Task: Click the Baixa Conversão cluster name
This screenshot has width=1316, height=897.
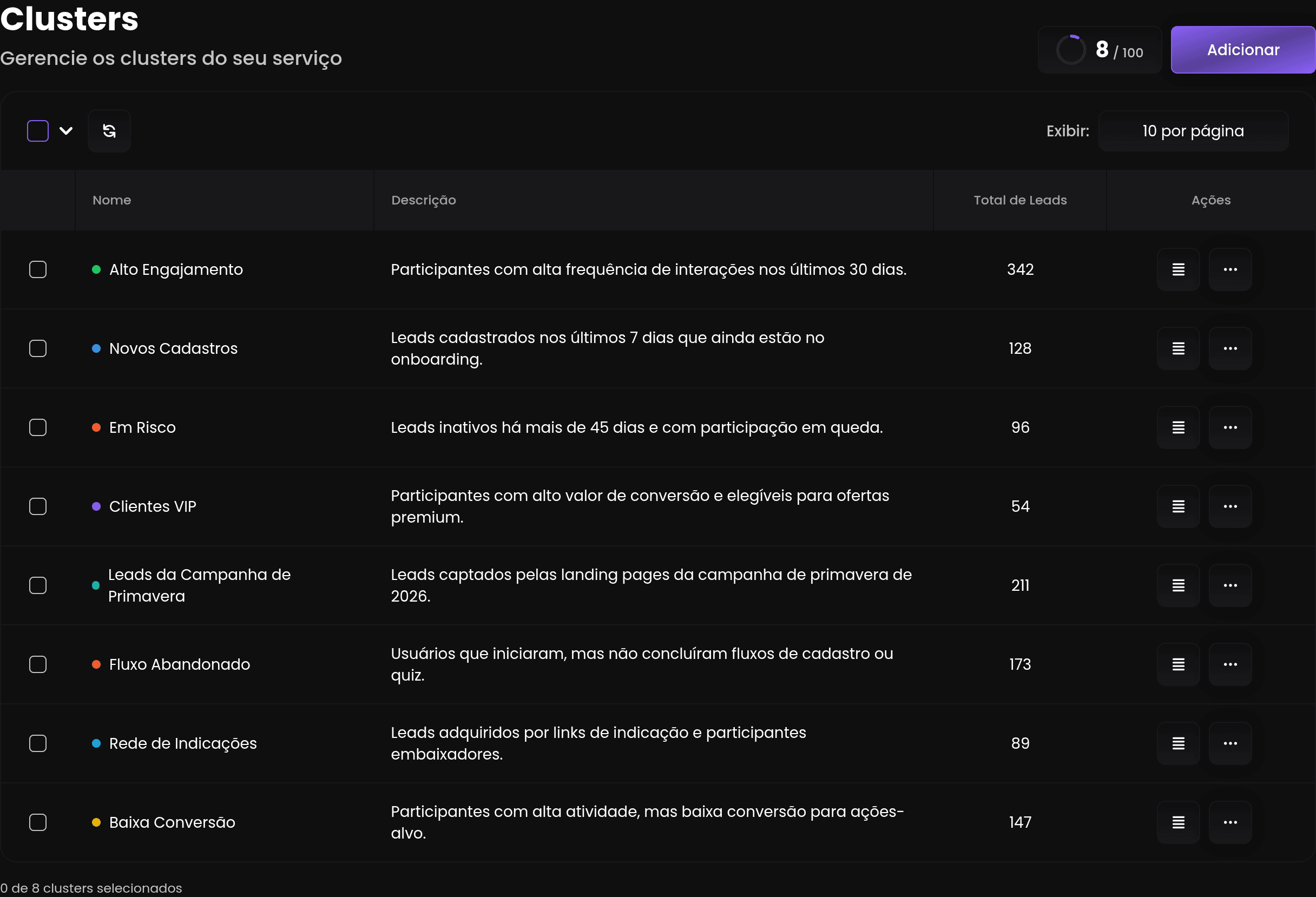Action: (x=172, y=822)
